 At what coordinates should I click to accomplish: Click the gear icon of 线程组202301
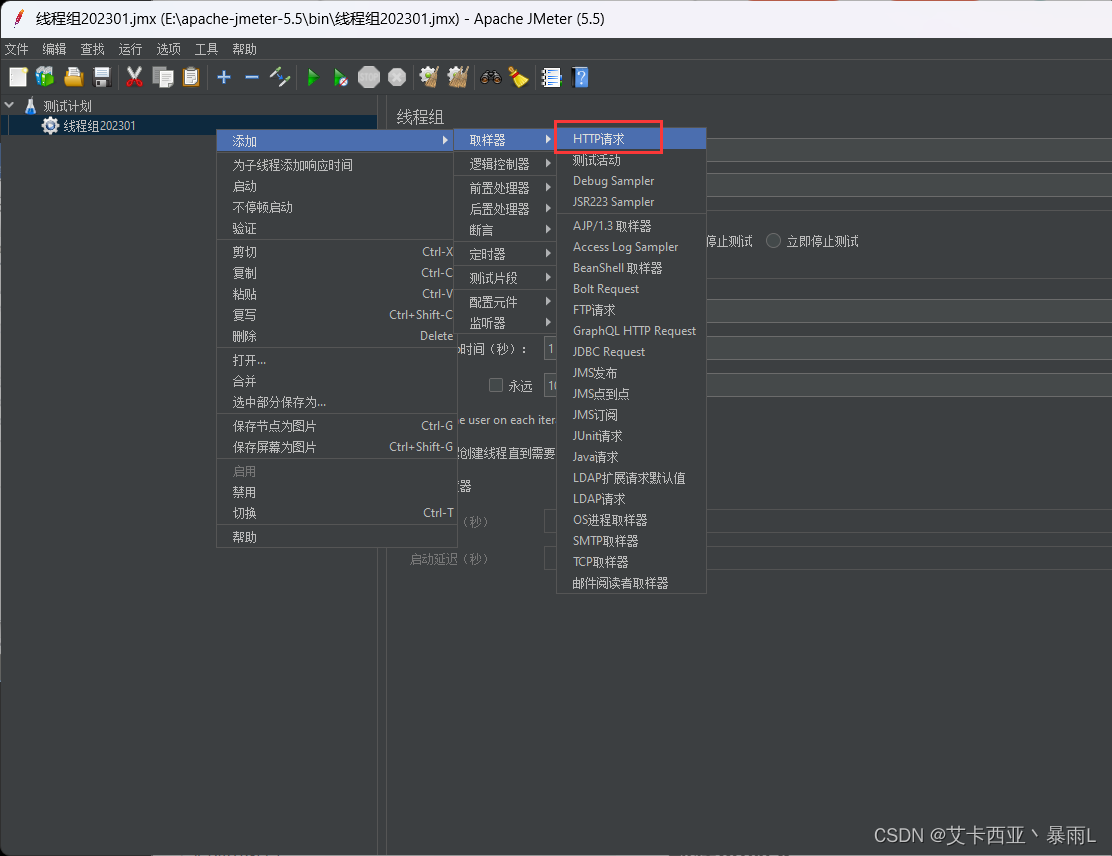point(50,126)
